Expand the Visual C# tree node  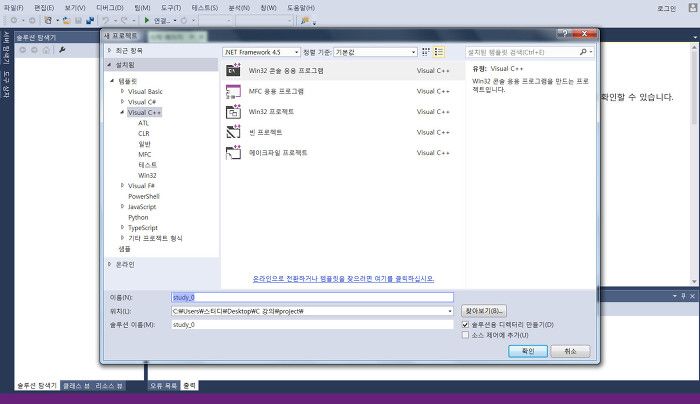tap(122, 102)
